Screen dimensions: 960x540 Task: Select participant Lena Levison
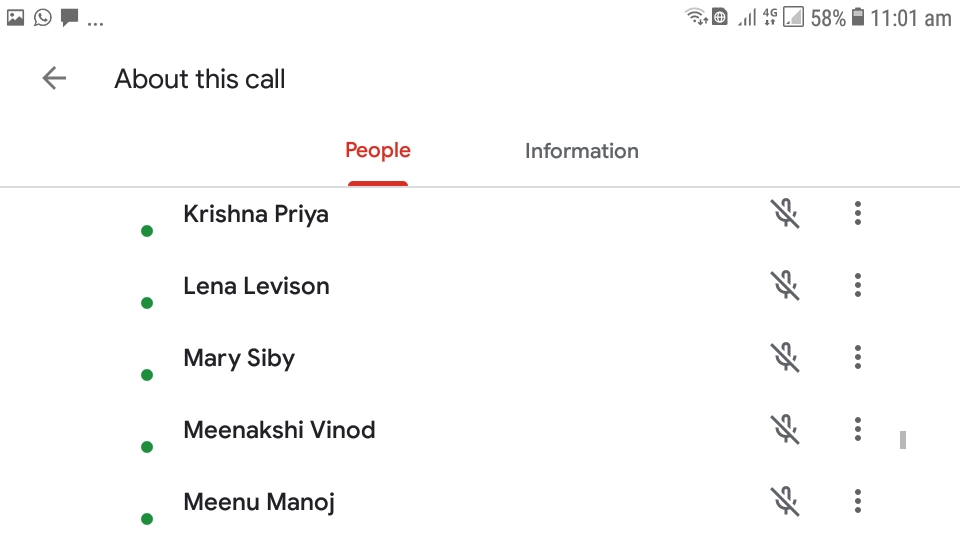tap(256, 286)
